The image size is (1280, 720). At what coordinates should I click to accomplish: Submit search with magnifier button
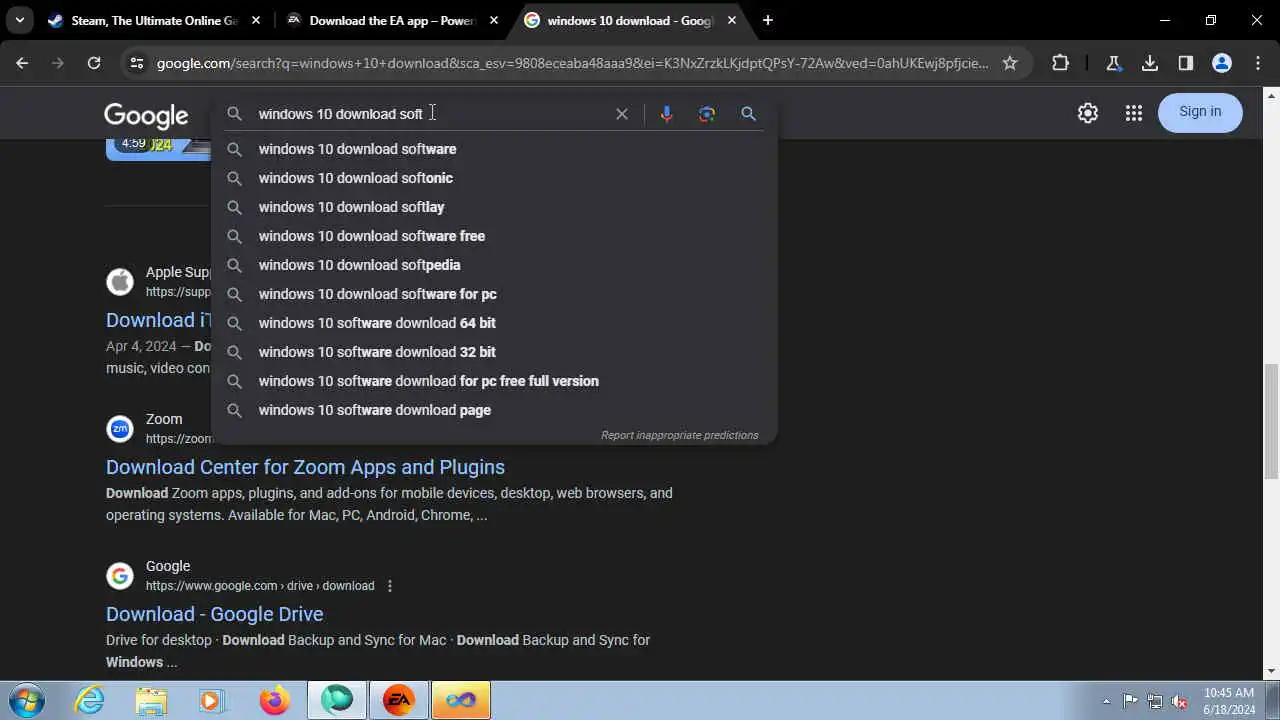(x=748, y=114)
